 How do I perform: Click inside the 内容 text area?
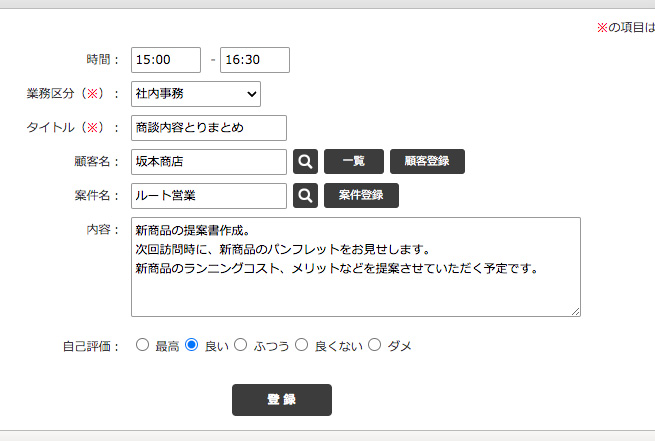coord(356,267)
